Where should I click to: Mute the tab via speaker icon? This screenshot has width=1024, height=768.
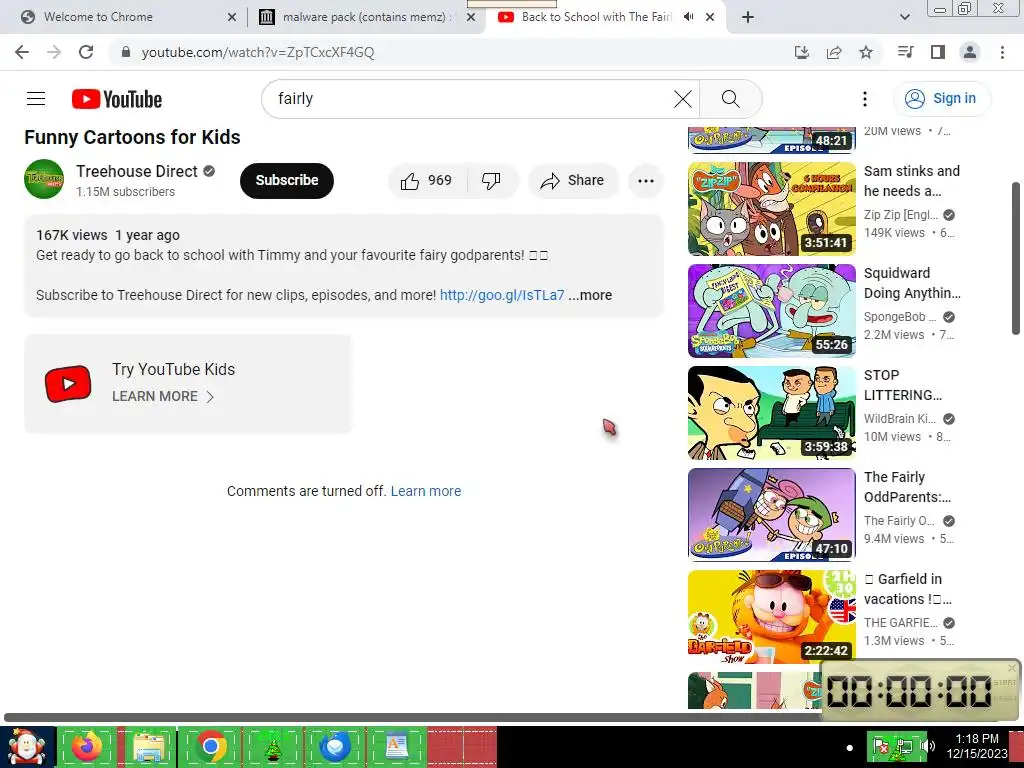point(688,17)
